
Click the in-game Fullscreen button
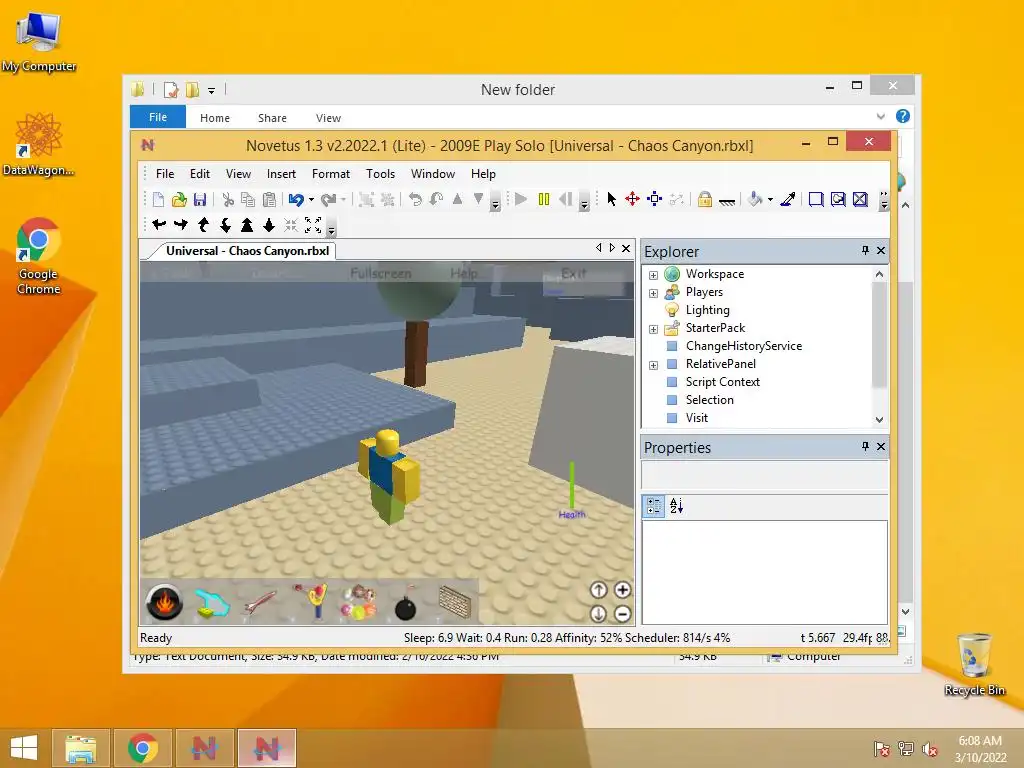point(381,273)
